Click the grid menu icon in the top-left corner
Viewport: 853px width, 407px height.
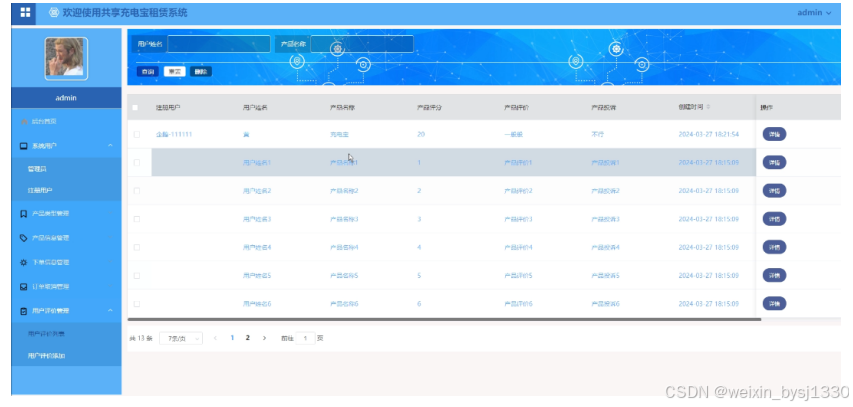(x=25, y=13)
